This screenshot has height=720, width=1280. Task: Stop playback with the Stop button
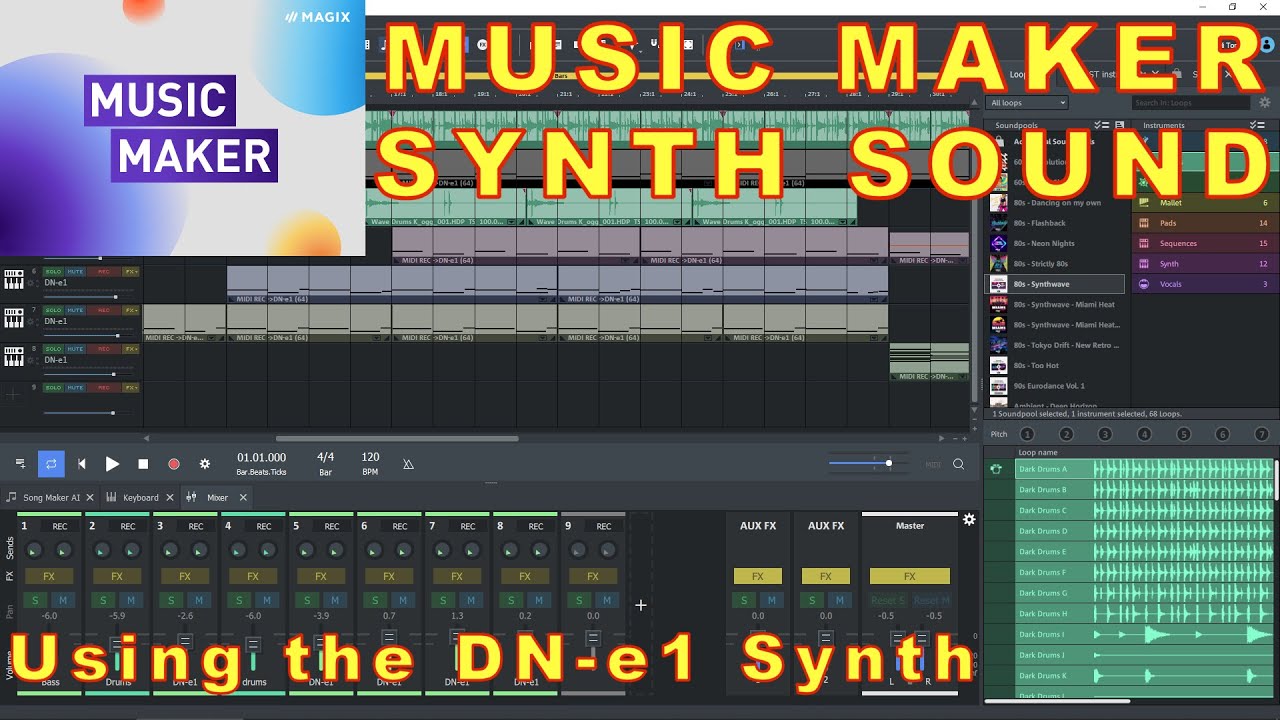coord(143,464)
